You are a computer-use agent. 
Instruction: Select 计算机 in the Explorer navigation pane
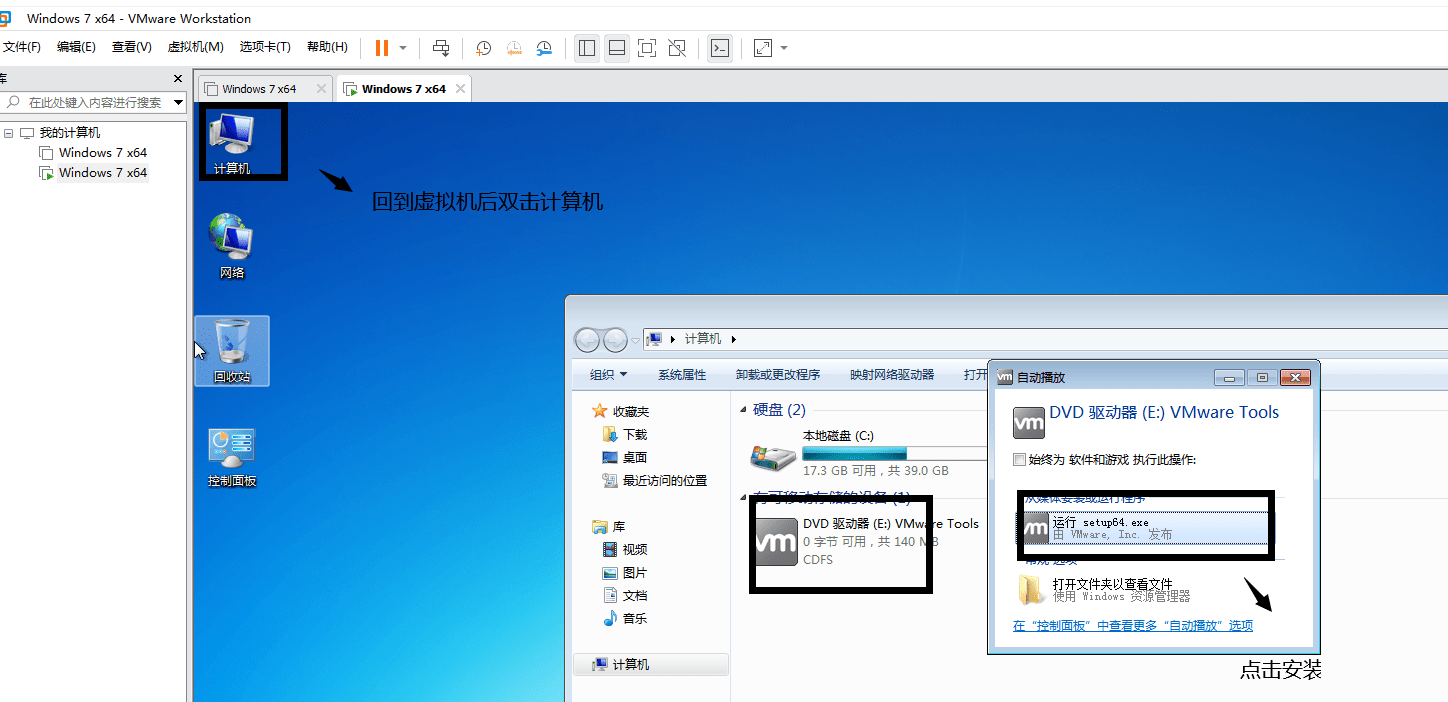click(651, 665)
